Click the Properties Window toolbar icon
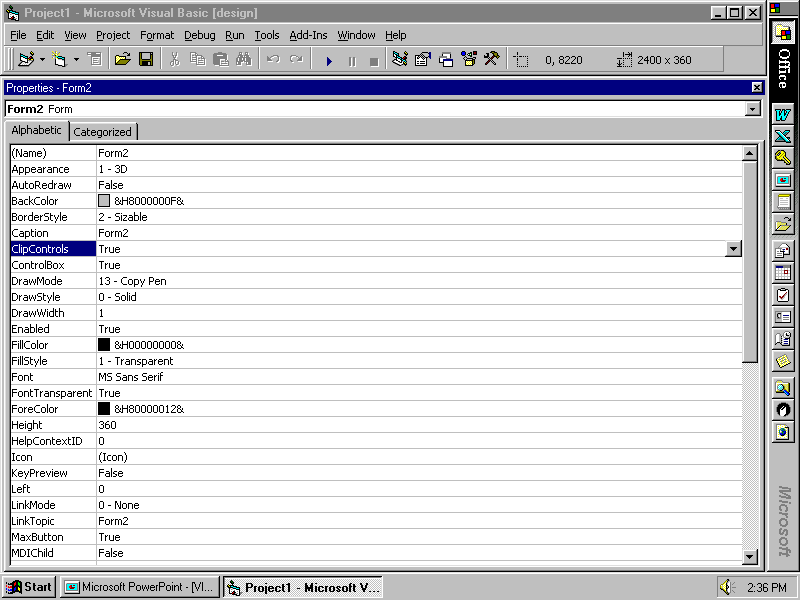The width and height of the screenshot is (800, 600). point(423,59)
